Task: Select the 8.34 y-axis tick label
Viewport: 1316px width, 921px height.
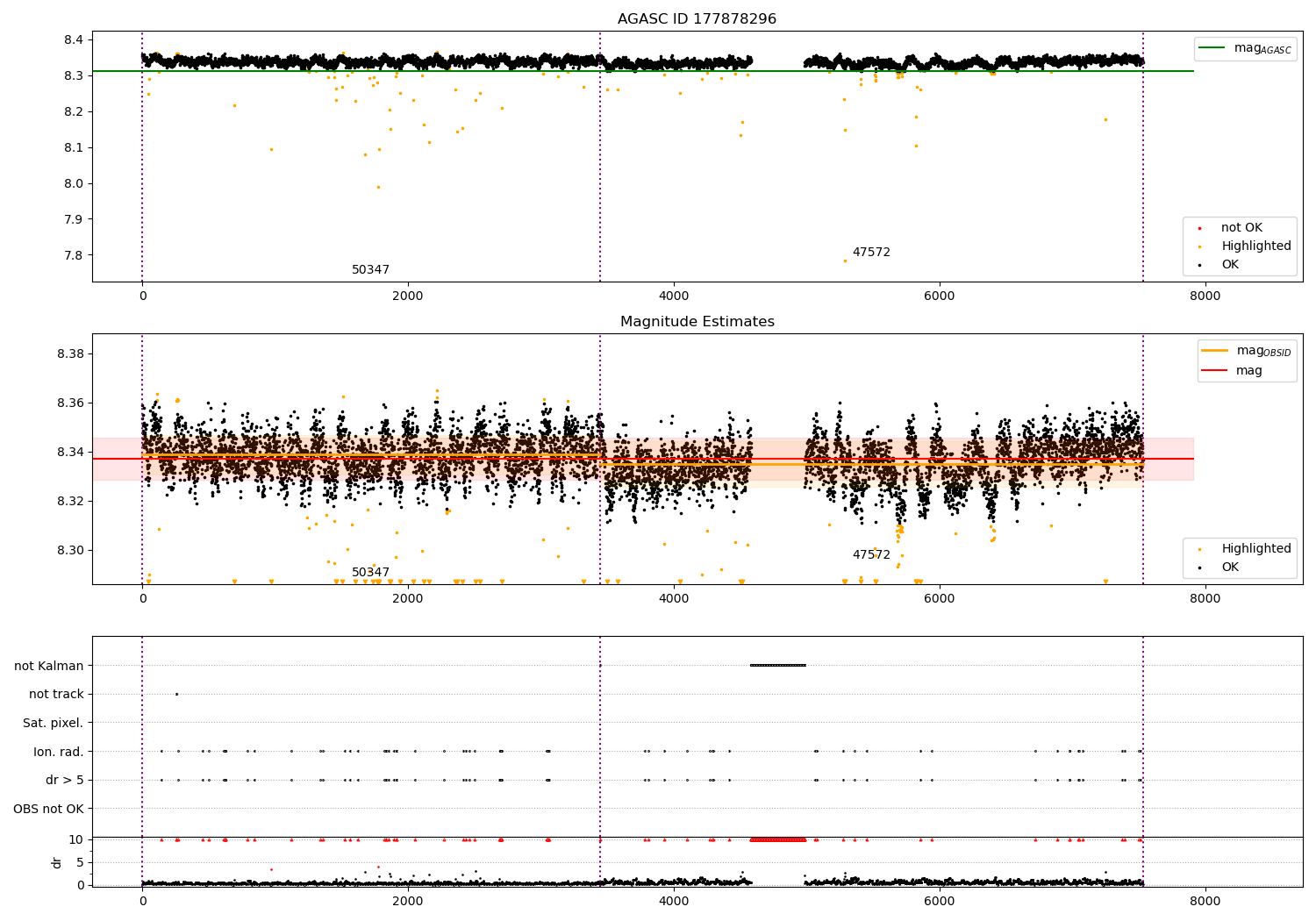Action: [70, 452]
